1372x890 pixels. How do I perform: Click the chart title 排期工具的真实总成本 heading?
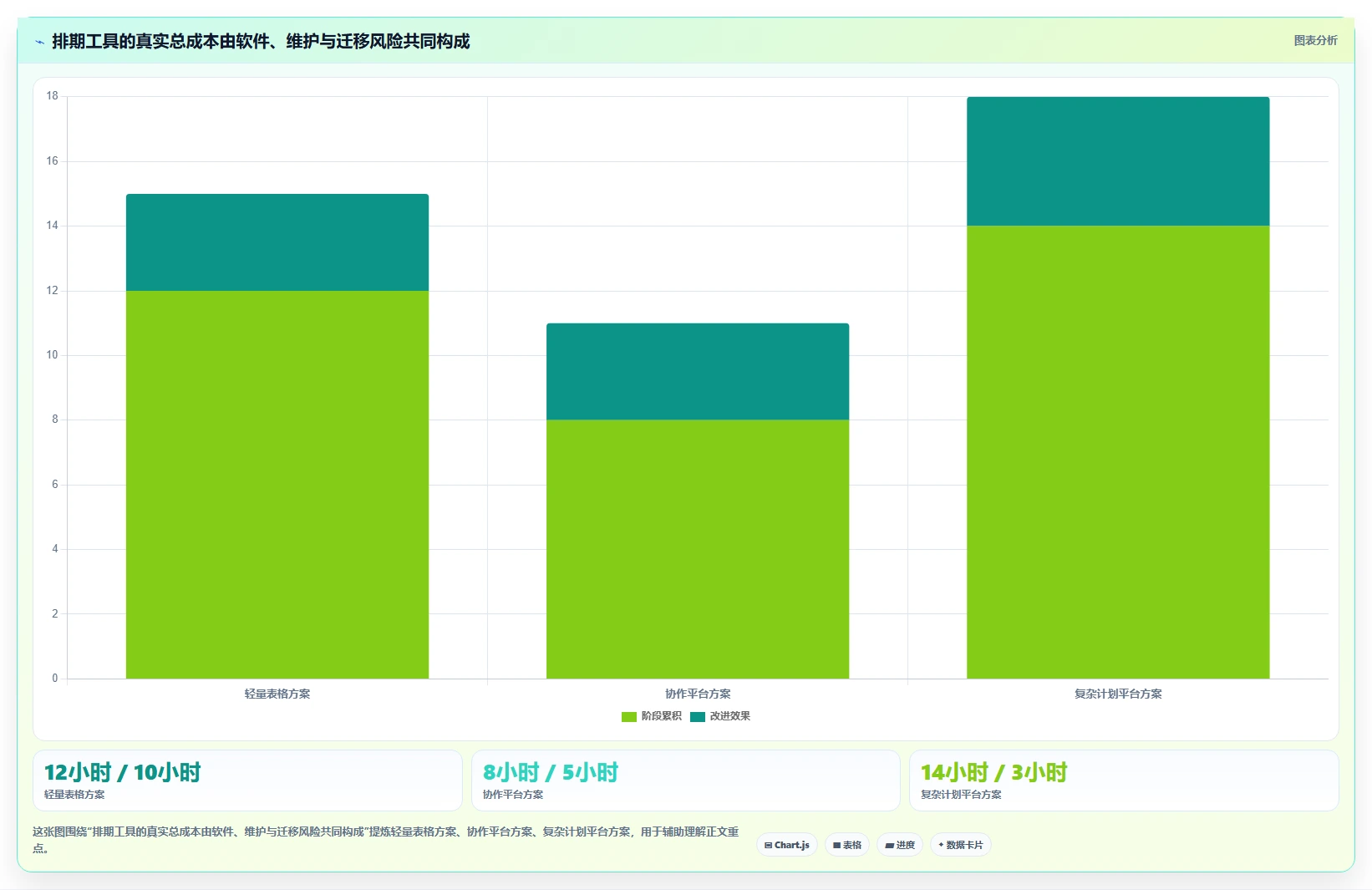pos(261,41)
